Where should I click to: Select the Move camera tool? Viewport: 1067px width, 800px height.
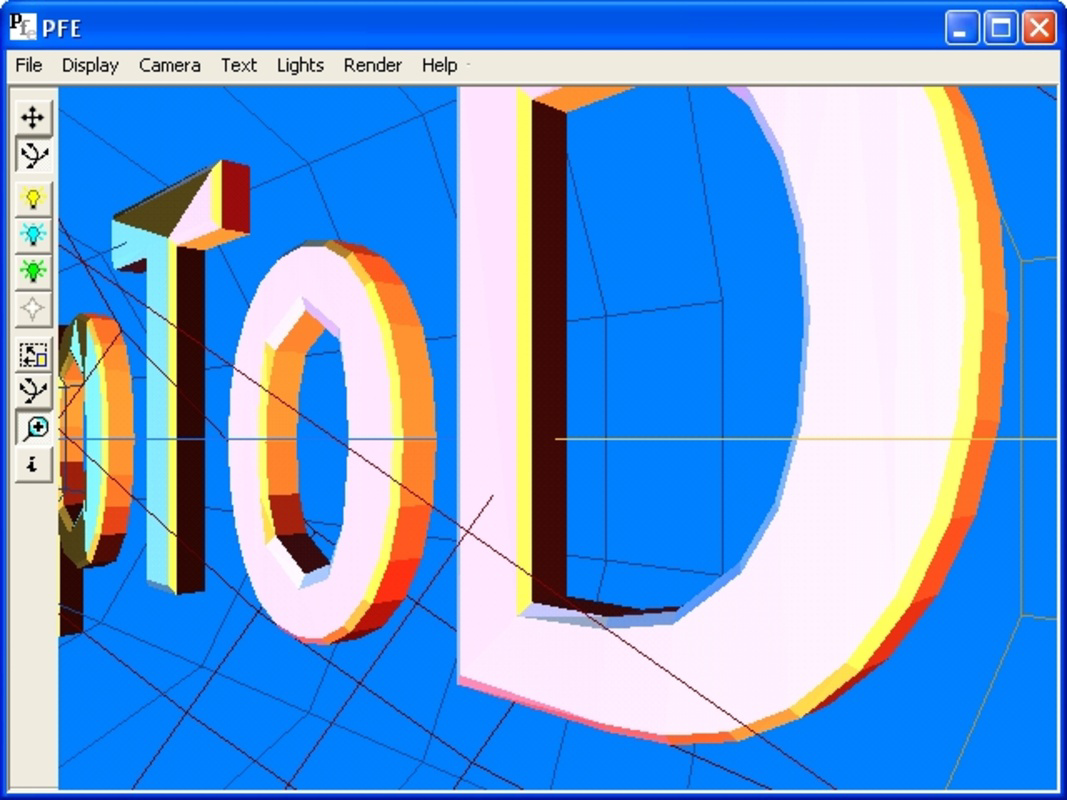[33, 117]
